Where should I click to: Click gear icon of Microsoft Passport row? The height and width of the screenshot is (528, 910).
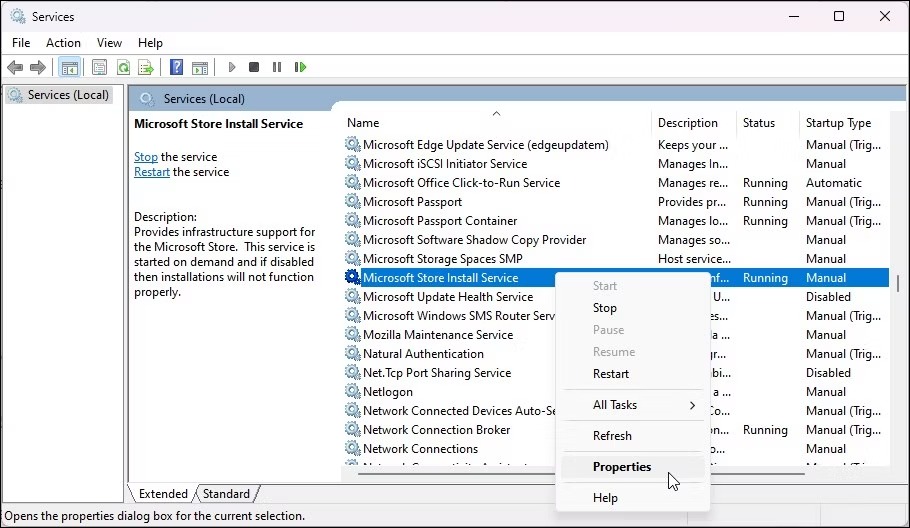pos(352,201)
